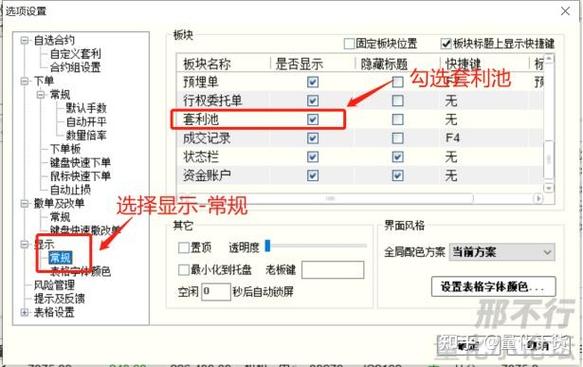Image resolution: width=583 pixels, height=367 pixels.
Task: Click the 空闲 seconds input field
Action: (216, 292)
